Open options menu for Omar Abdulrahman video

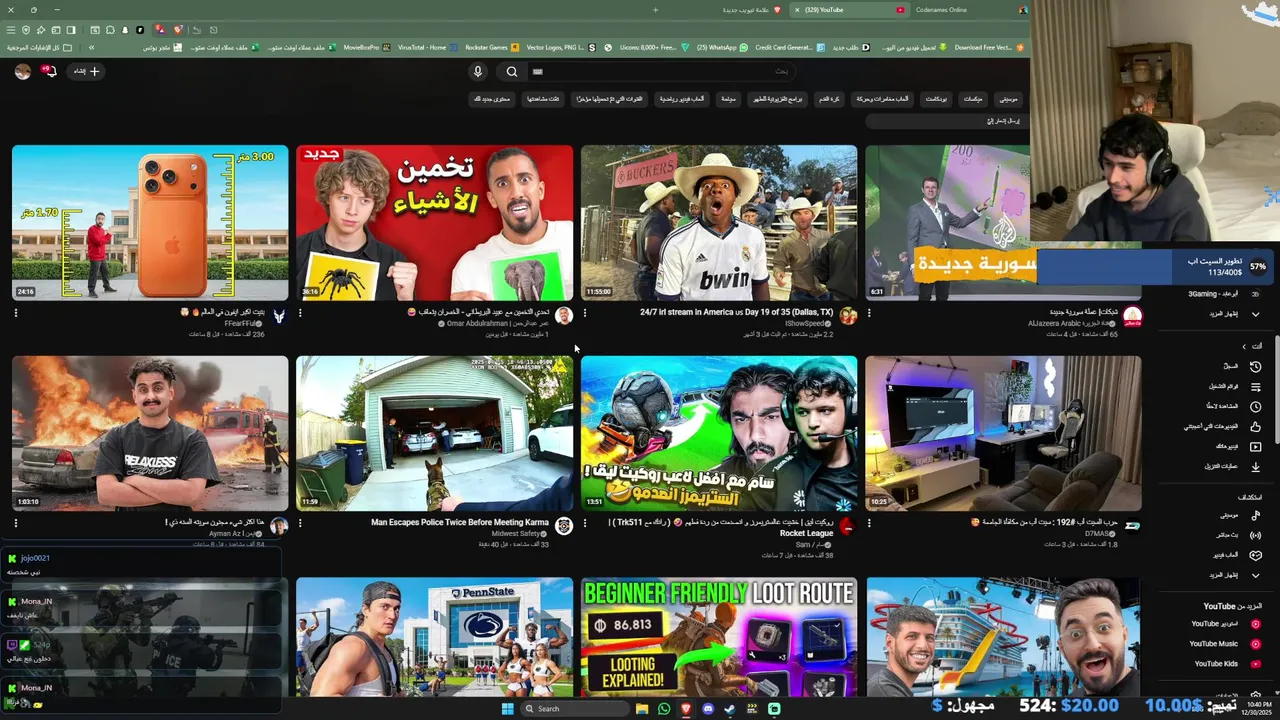[300, 313]
